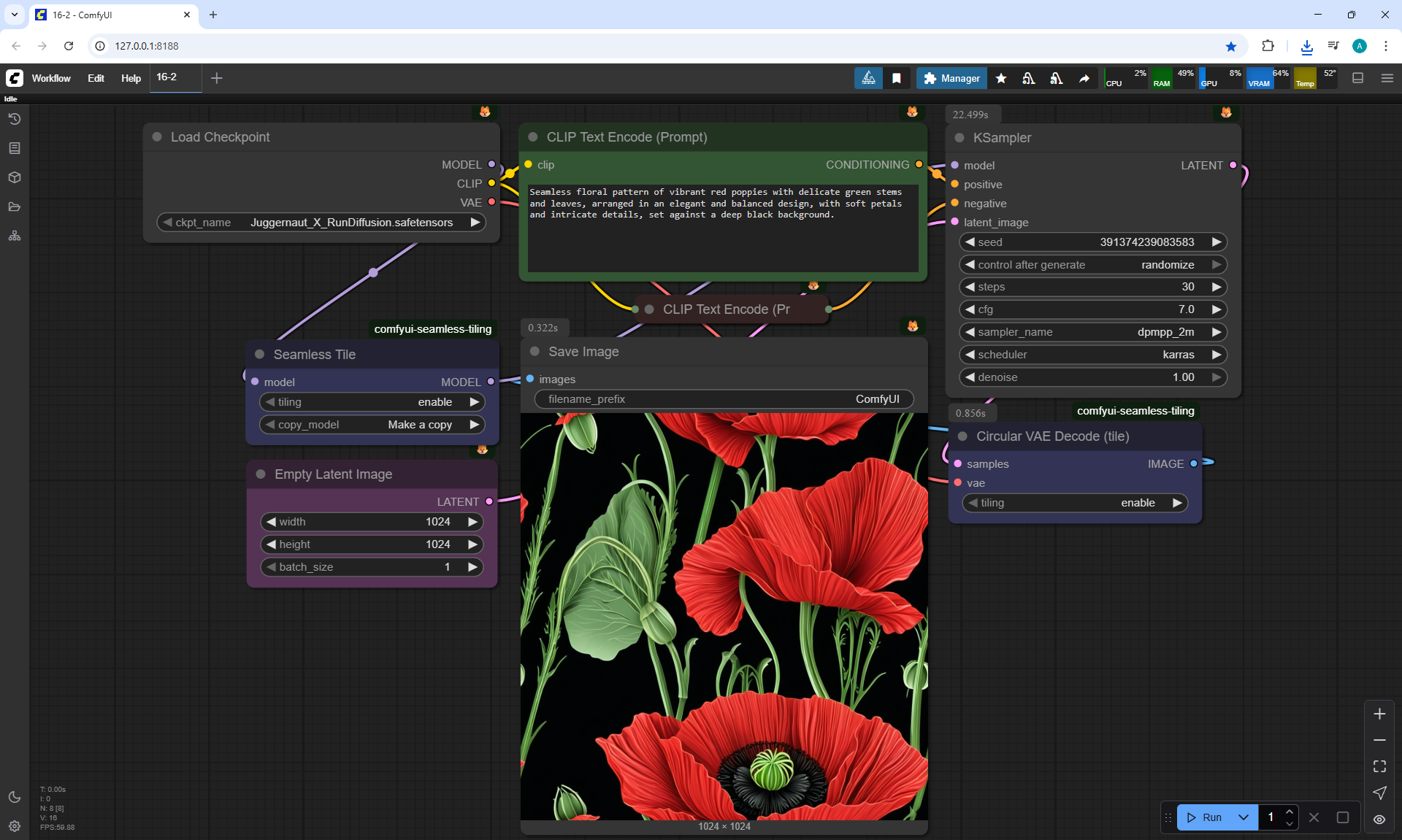Open the Workflow menu
The width and height of the screenshot is (1402, 840).
click(51, 78)
